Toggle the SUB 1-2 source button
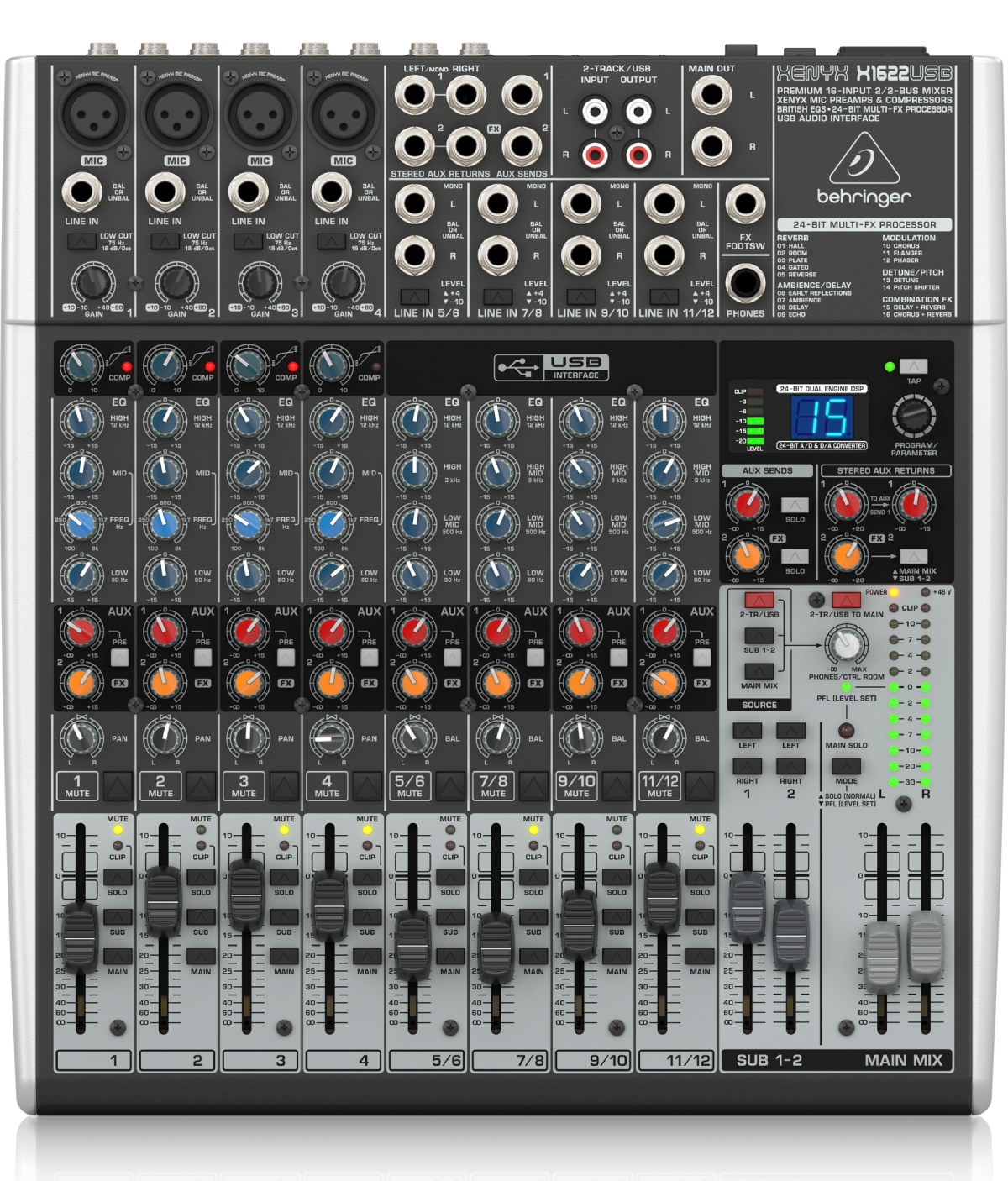This screenshot has width=1008, height=1181. [x=759, y=636]
